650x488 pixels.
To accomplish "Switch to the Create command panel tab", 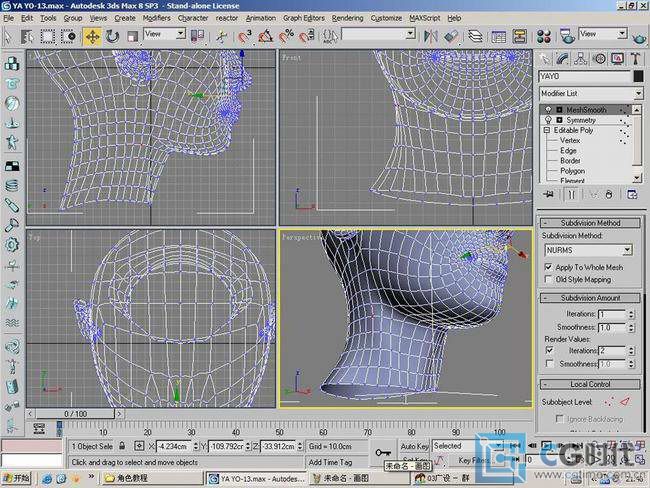I will [544, 59].
